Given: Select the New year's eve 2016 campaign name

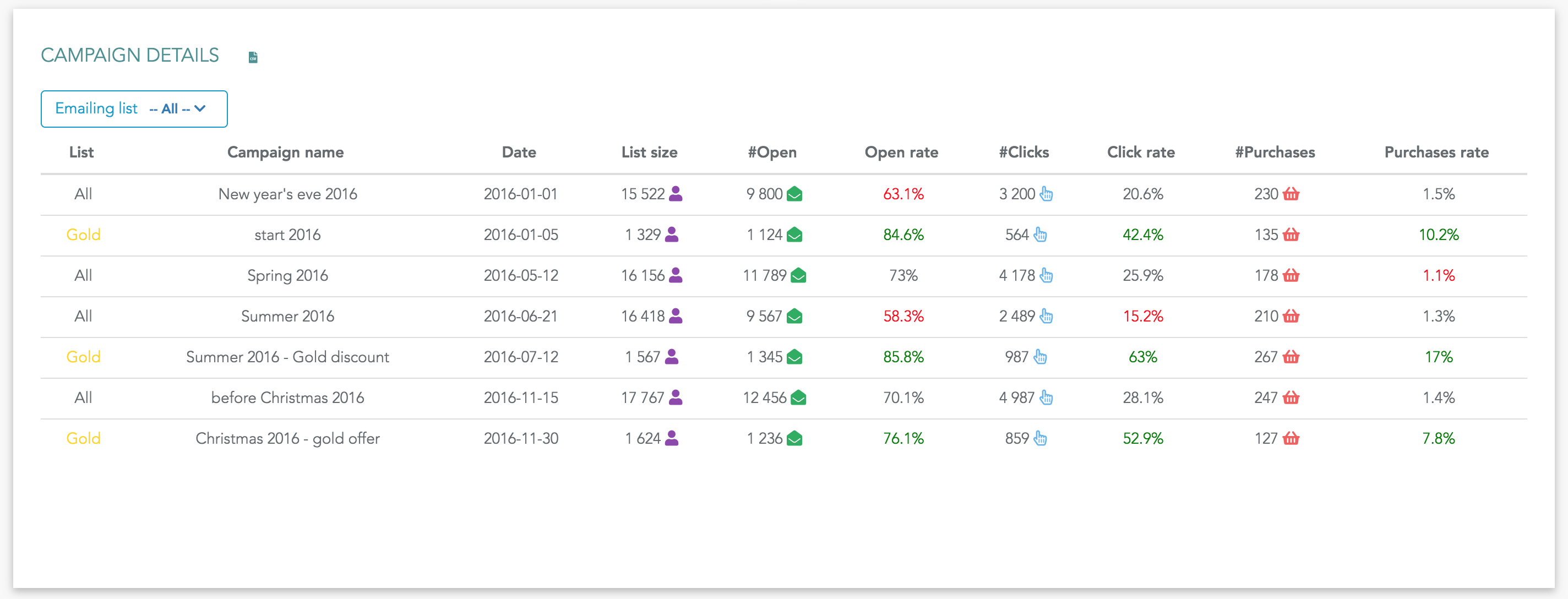Looking at the screenshot, I should tap(288, 194).
